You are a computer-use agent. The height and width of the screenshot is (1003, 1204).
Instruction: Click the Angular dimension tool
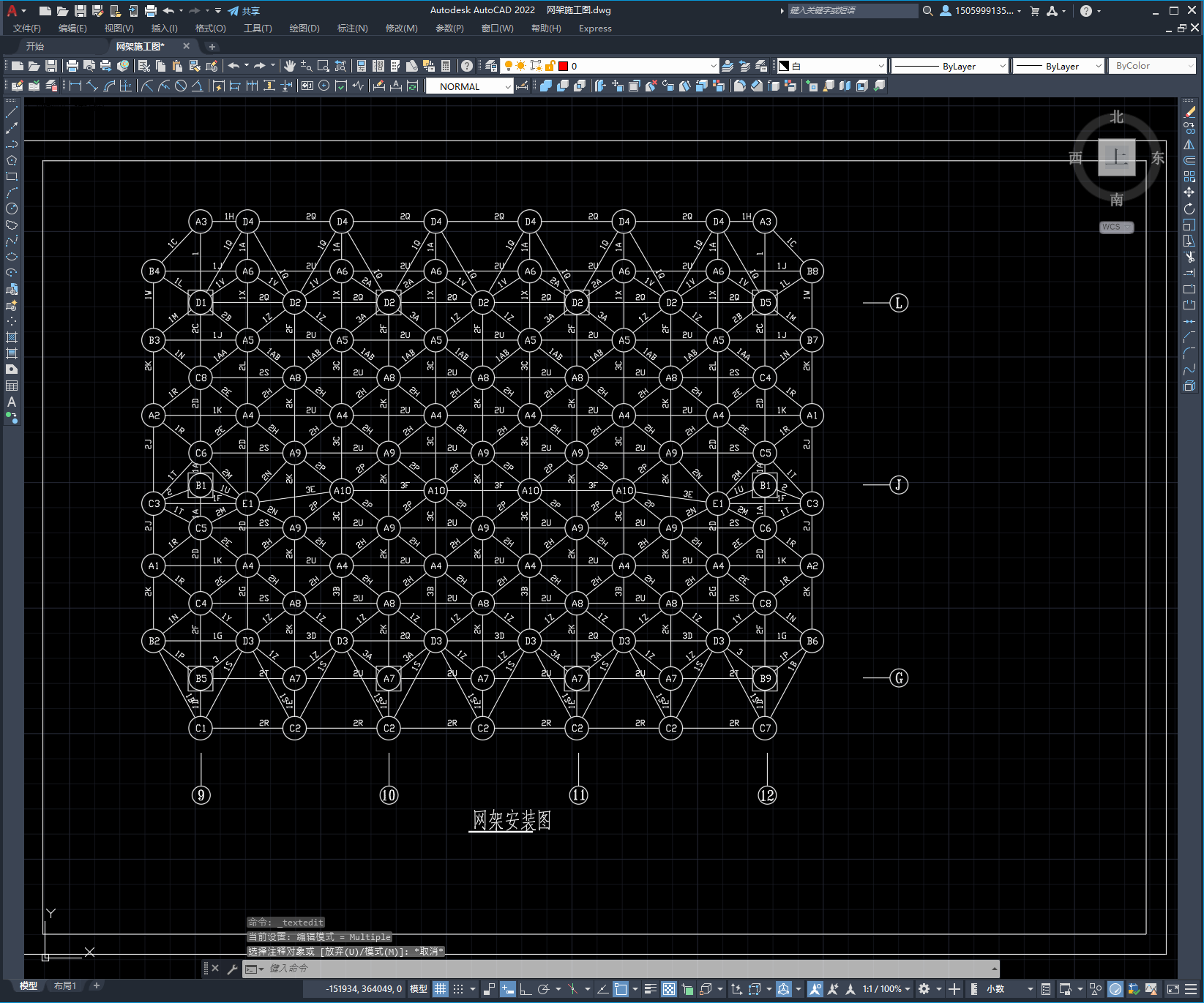(x=197, y=86)
